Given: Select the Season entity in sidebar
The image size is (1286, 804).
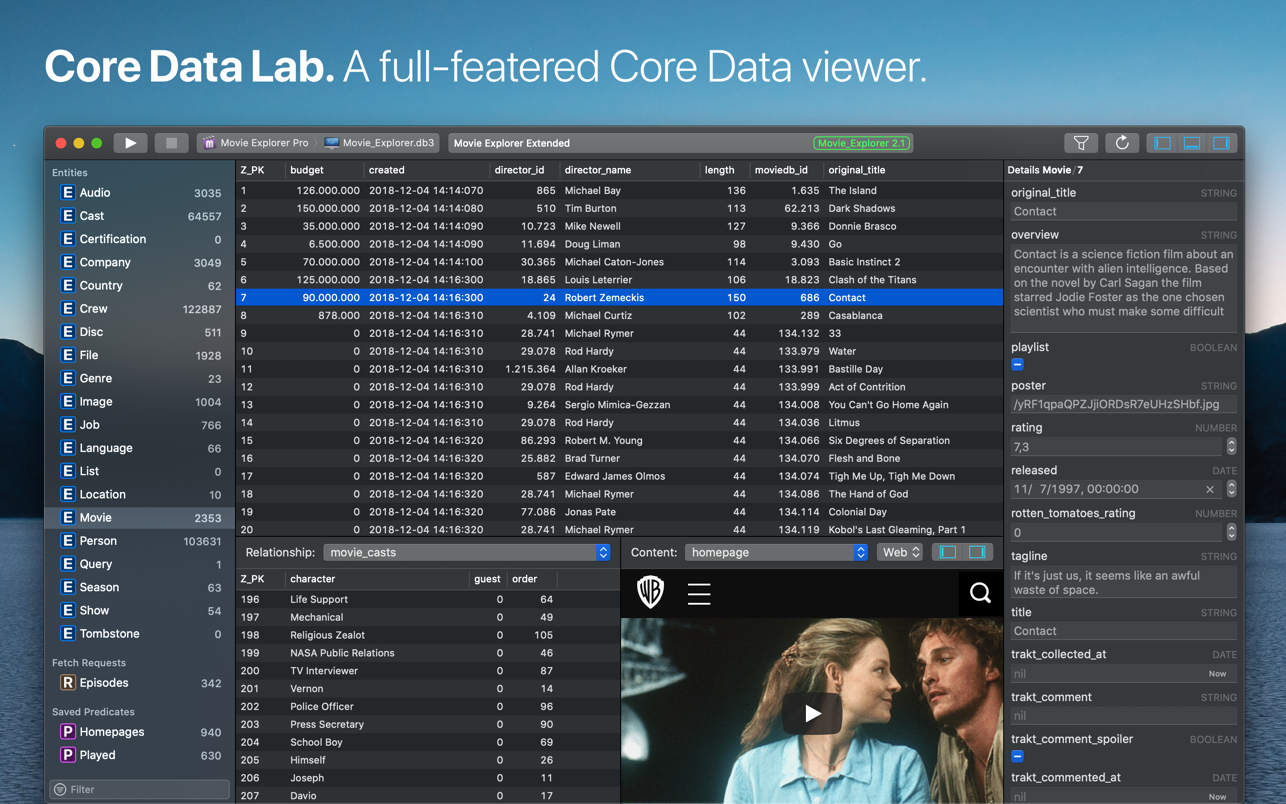Looking at the screenshot, I should click(x=140, y=587).
